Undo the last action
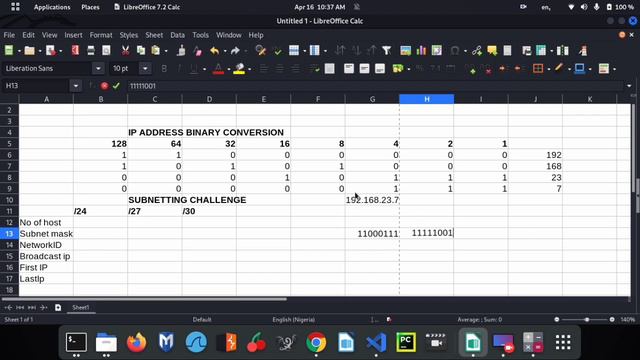 coord(214,50)
